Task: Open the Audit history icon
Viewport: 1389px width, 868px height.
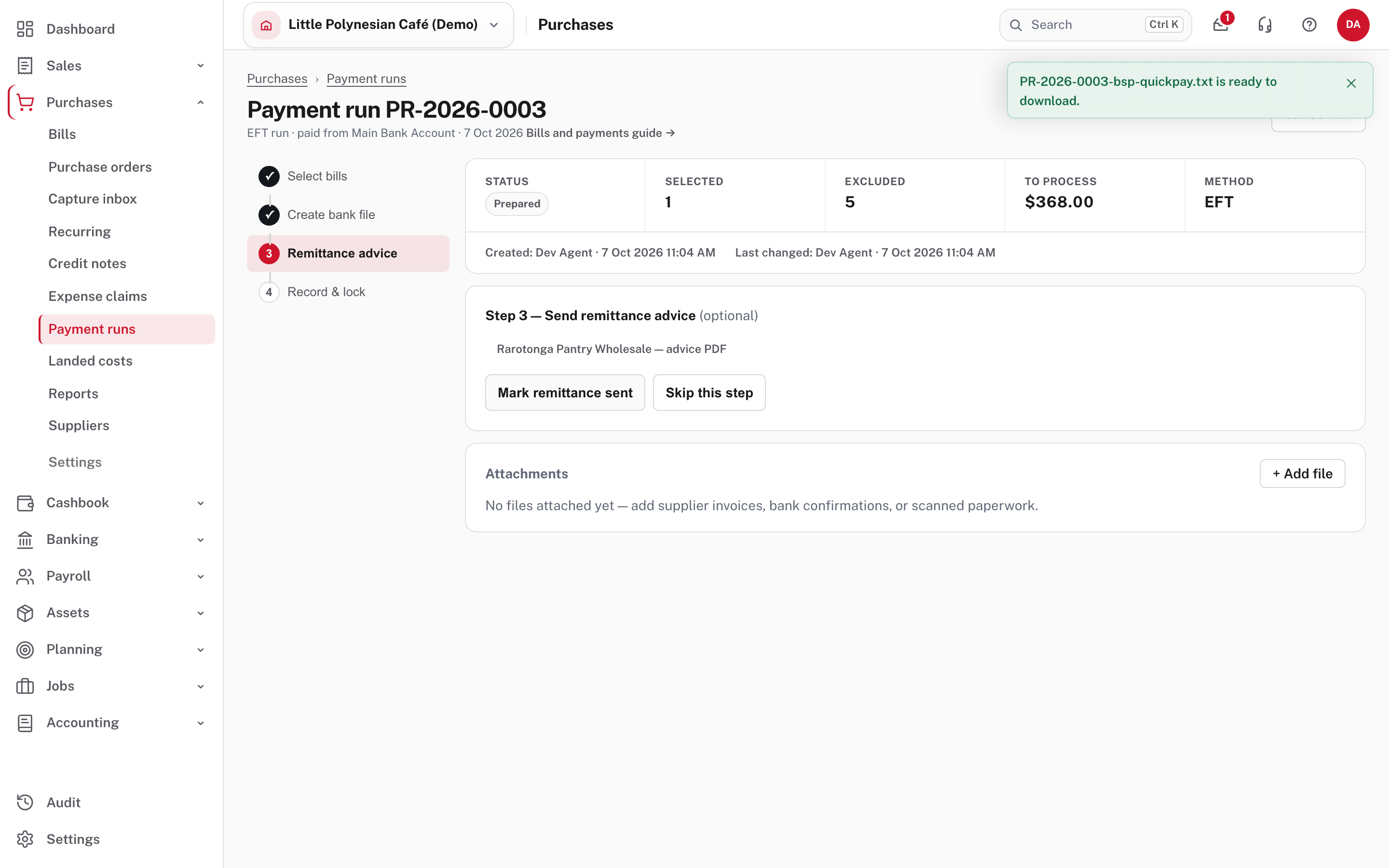Action: point(25,802)
